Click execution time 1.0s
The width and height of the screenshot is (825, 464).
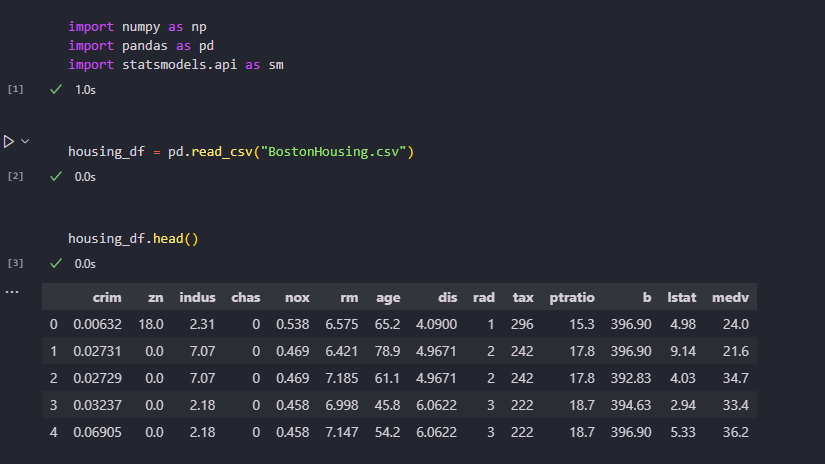(85, 90)
